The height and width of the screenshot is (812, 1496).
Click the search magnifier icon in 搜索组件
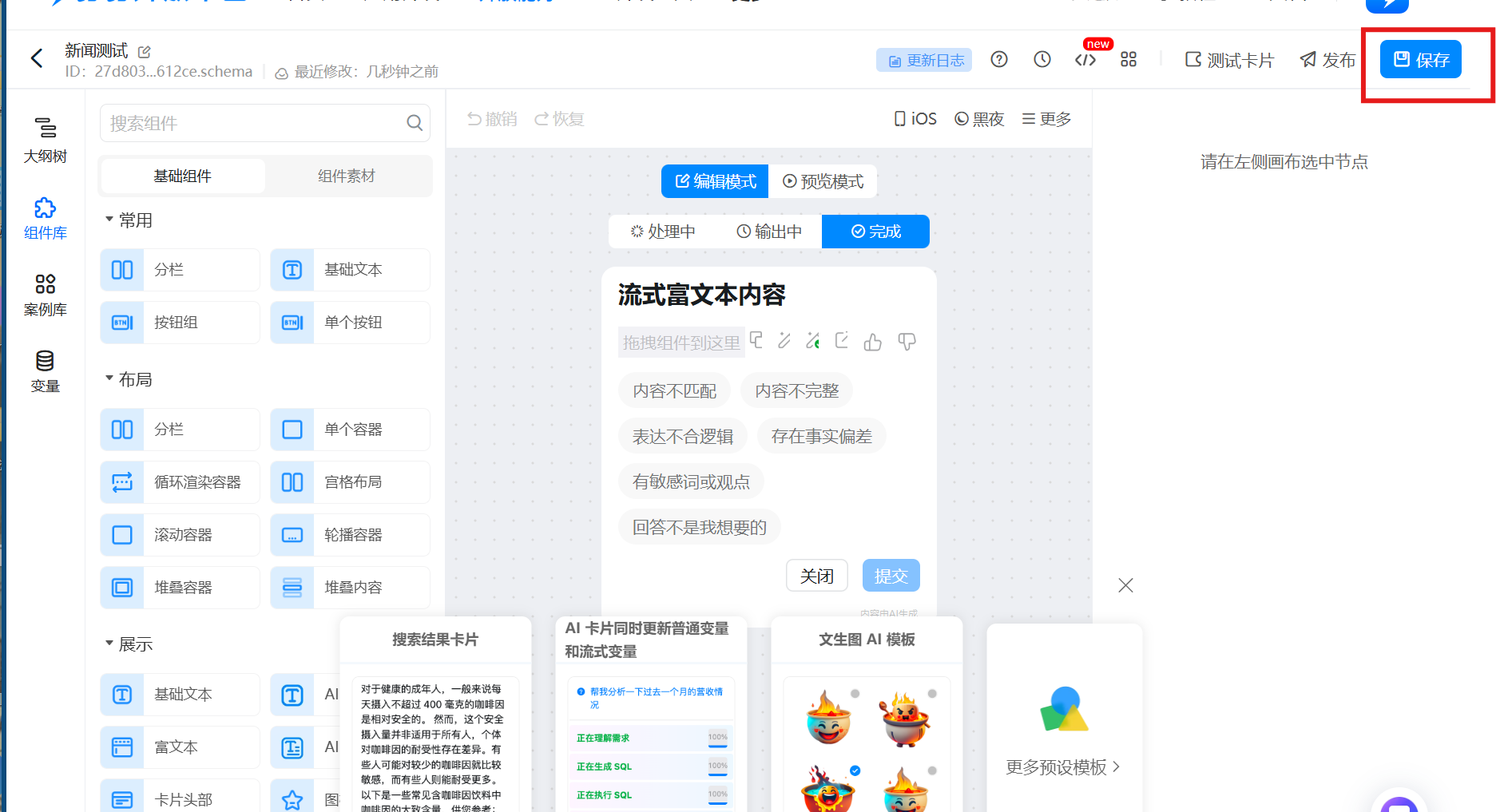[x=415, y=123]
